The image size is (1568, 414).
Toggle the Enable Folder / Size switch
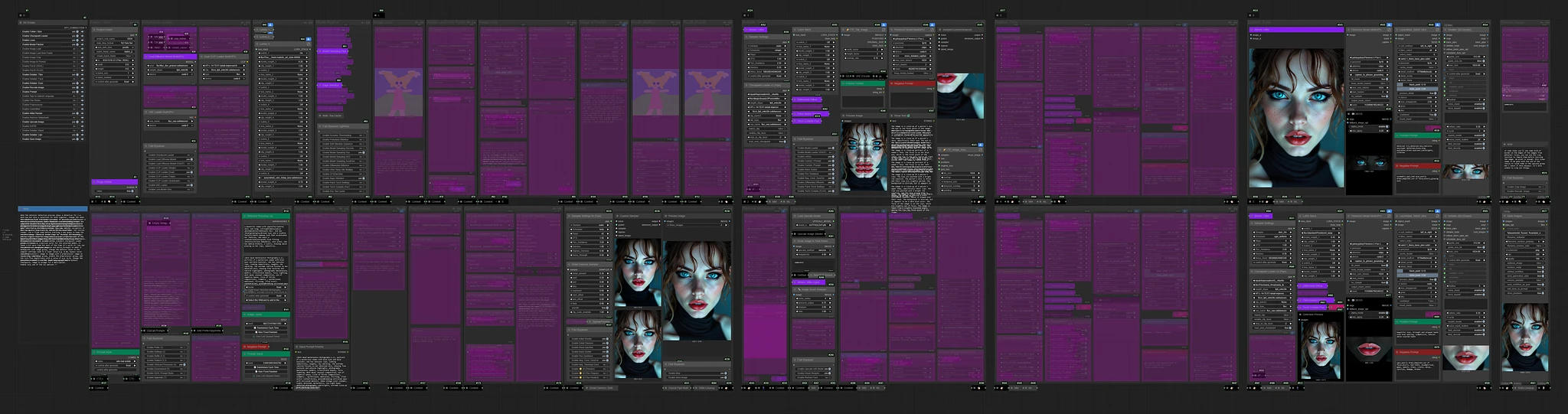pos(77,31)
